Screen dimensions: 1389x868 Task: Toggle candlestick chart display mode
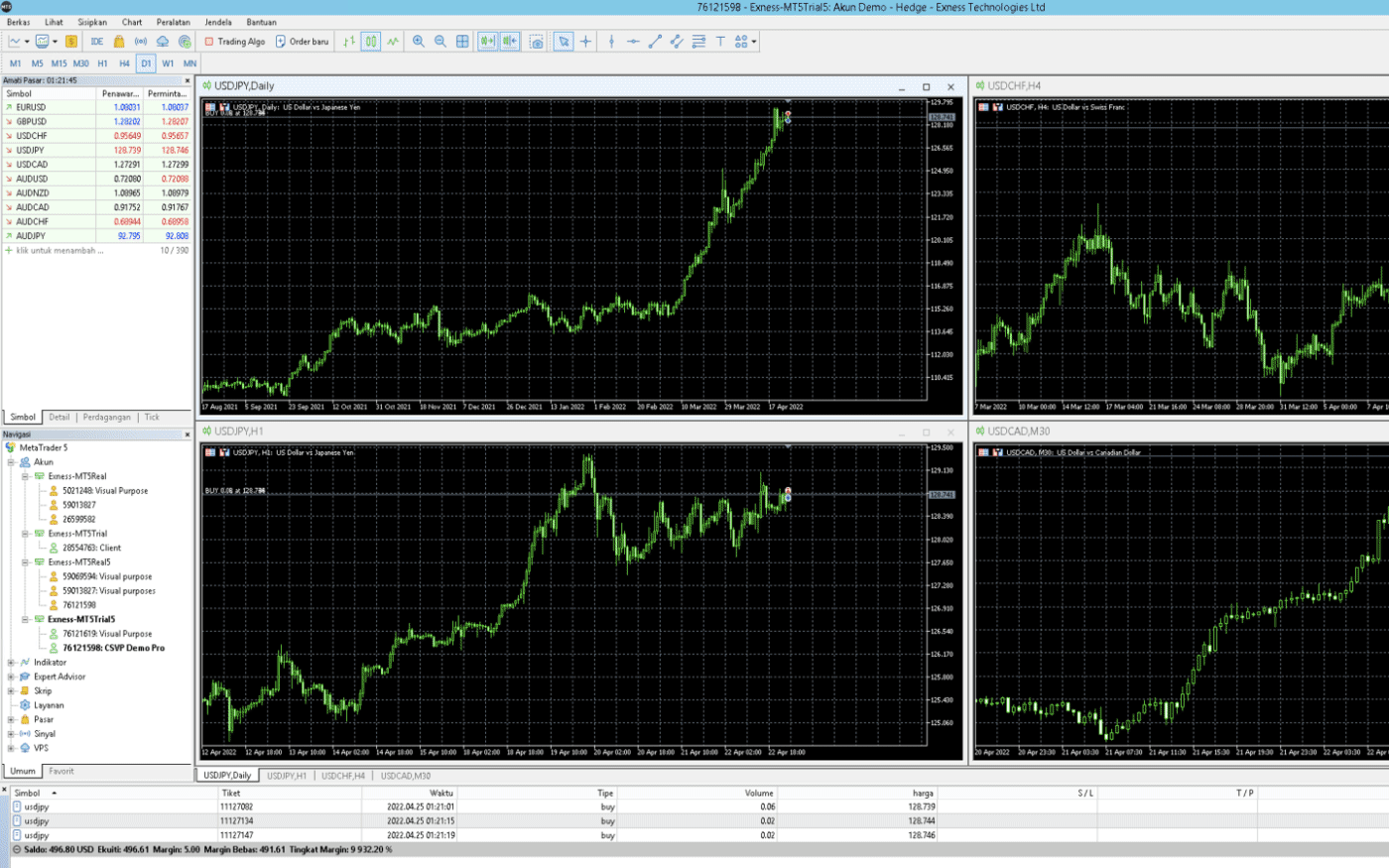(371, 42)
